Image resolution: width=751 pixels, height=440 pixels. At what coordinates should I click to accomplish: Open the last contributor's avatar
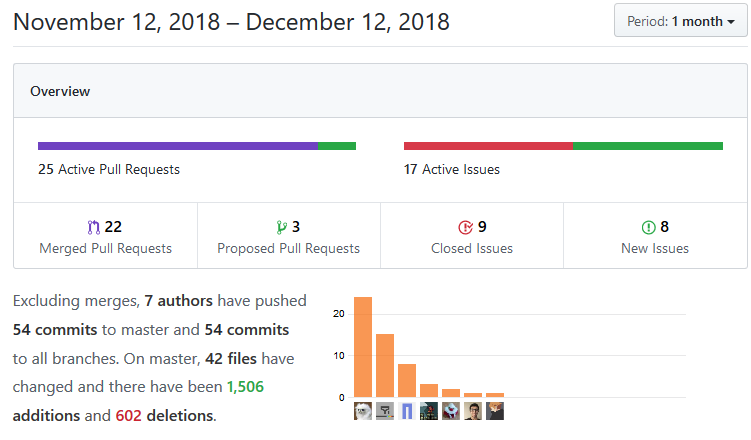(495, 411)
